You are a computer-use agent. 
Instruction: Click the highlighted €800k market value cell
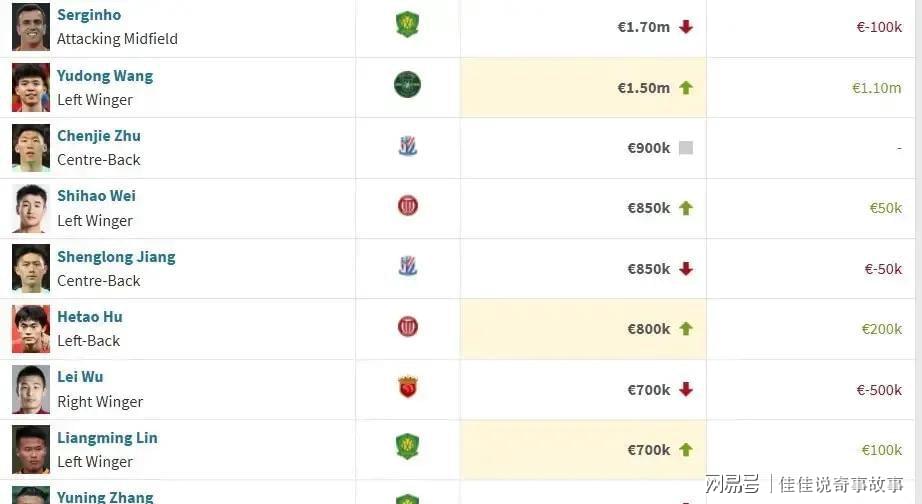(583, 329)
